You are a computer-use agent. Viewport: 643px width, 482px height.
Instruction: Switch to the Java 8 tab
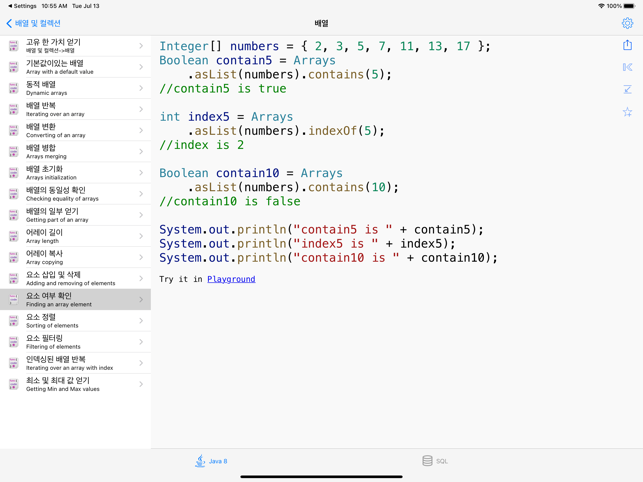tap(211, 461)
